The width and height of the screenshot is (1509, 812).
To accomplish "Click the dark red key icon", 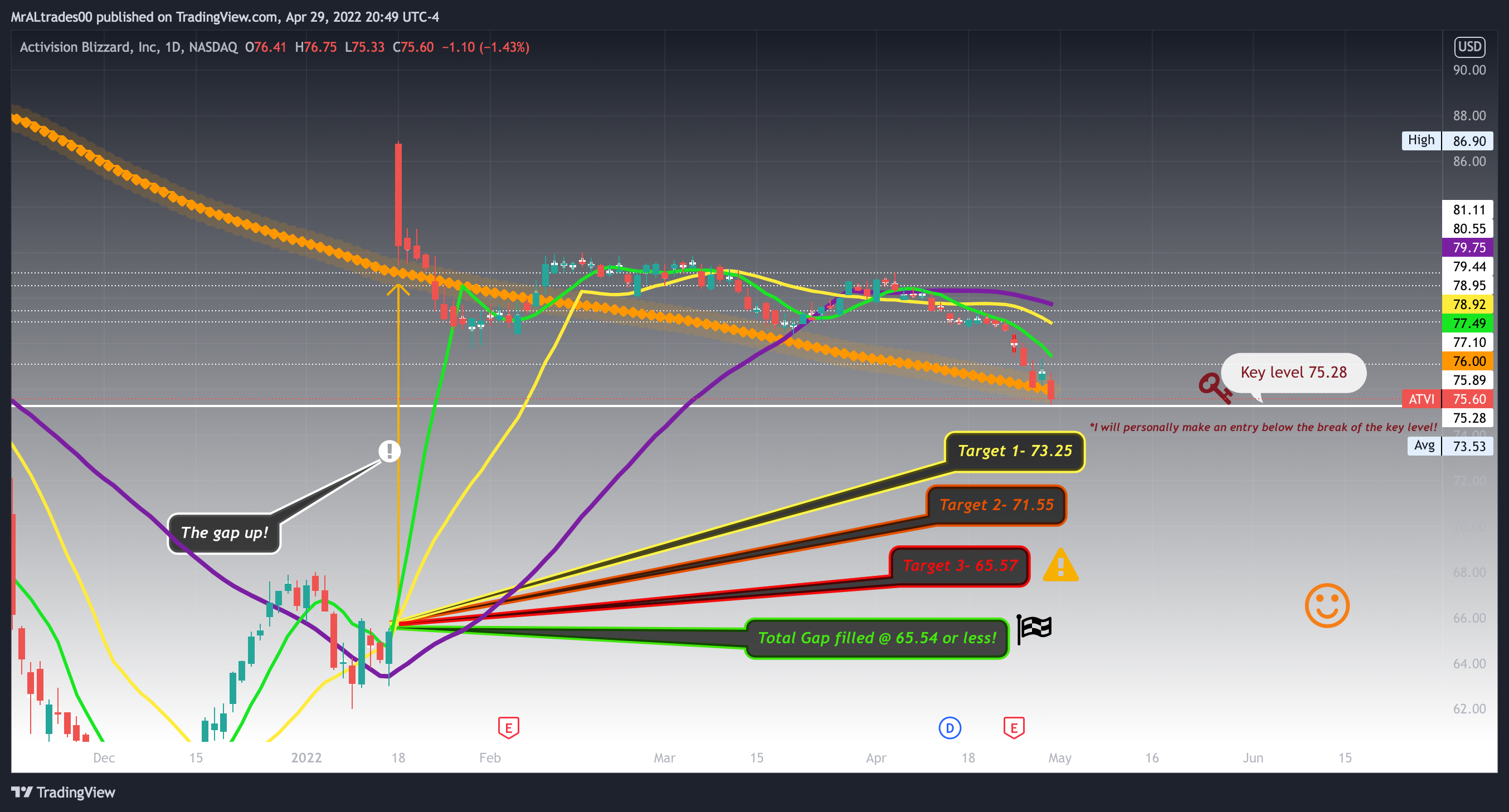I will (1214, 388).
